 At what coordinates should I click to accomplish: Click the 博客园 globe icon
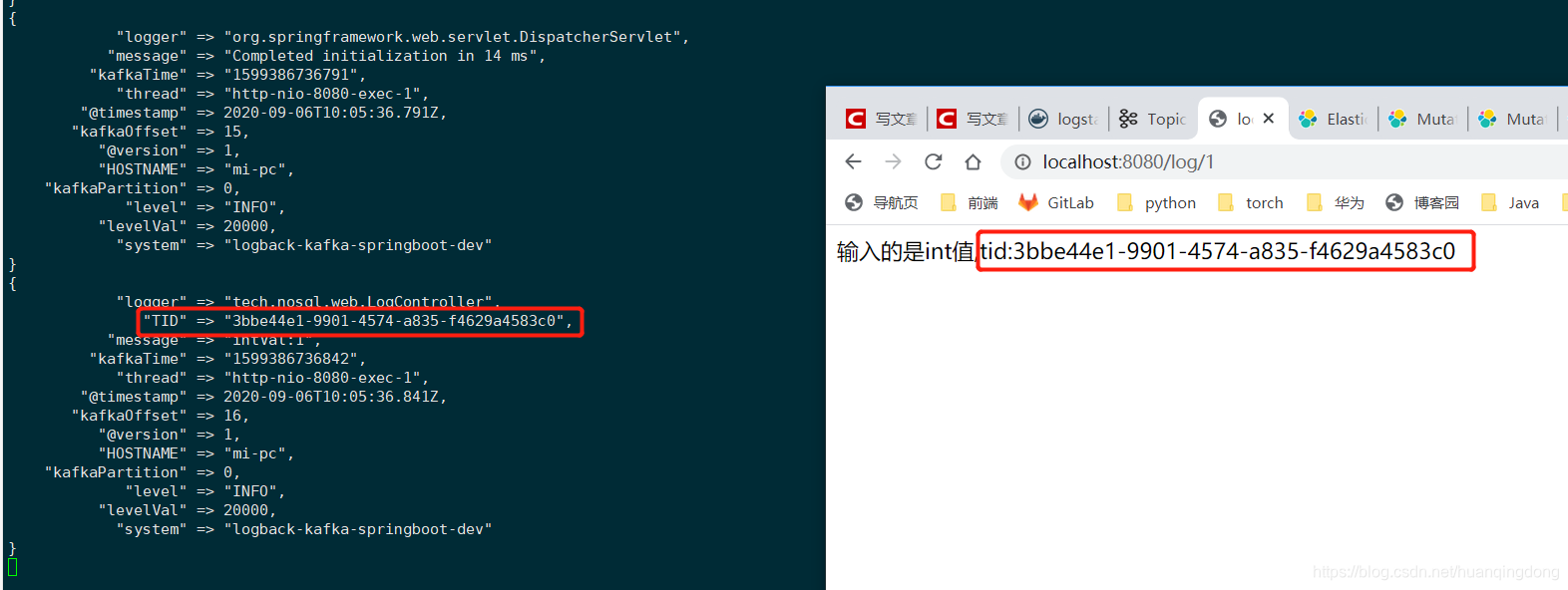click(x=1394, y=202)
